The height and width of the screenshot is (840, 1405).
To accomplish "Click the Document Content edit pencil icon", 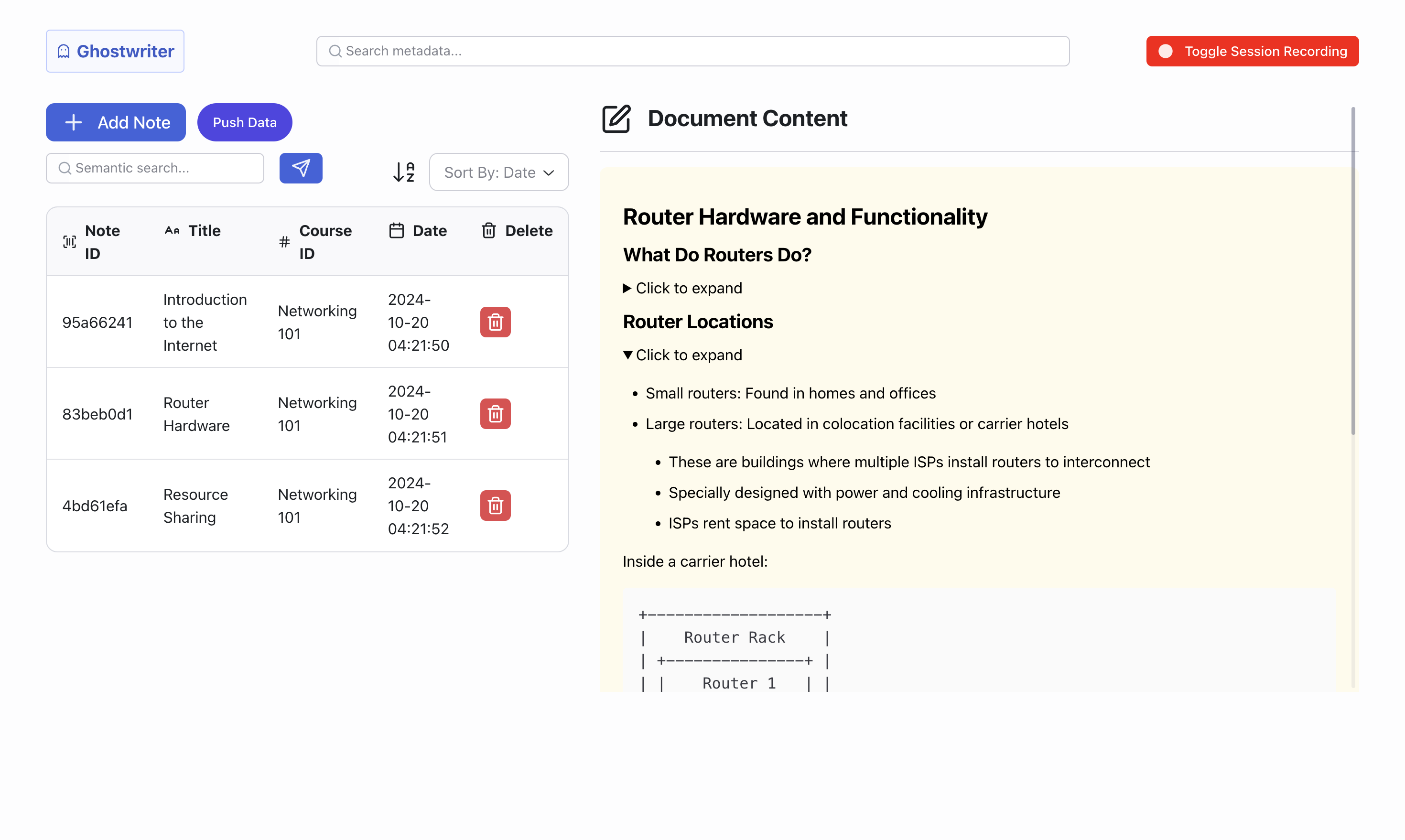I will point(616,119).
